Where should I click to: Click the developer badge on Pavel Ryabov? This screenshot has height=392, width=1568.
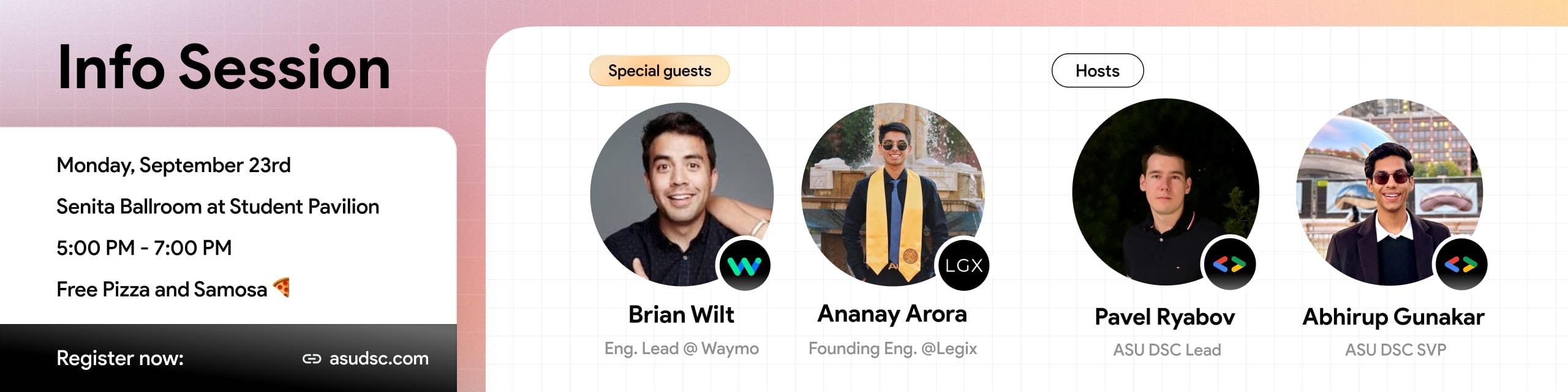[1229, 264]
